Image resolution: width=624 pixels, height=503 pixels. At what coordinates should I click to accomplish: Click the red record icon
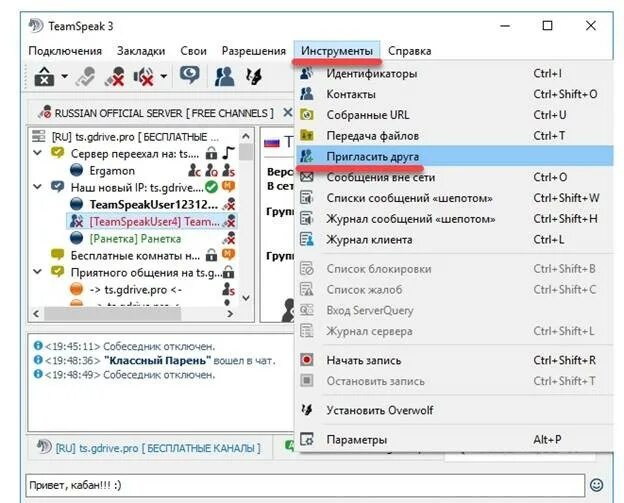click(307, 360)
